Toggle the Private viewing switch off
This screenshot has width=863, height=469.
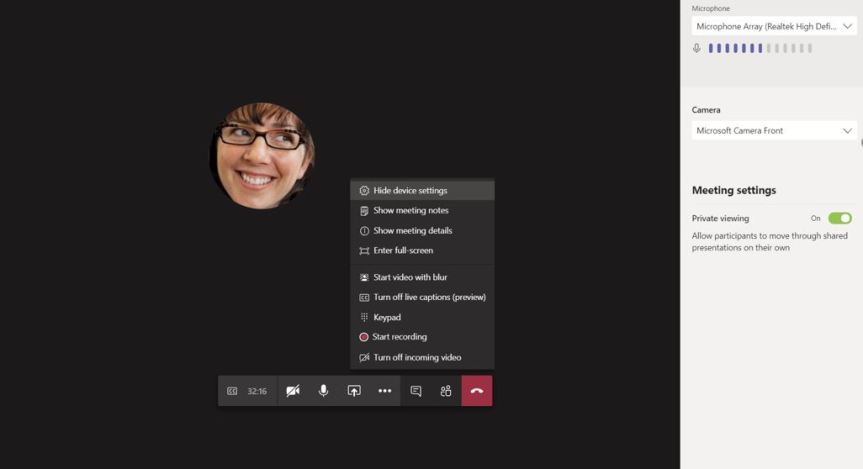839,218
